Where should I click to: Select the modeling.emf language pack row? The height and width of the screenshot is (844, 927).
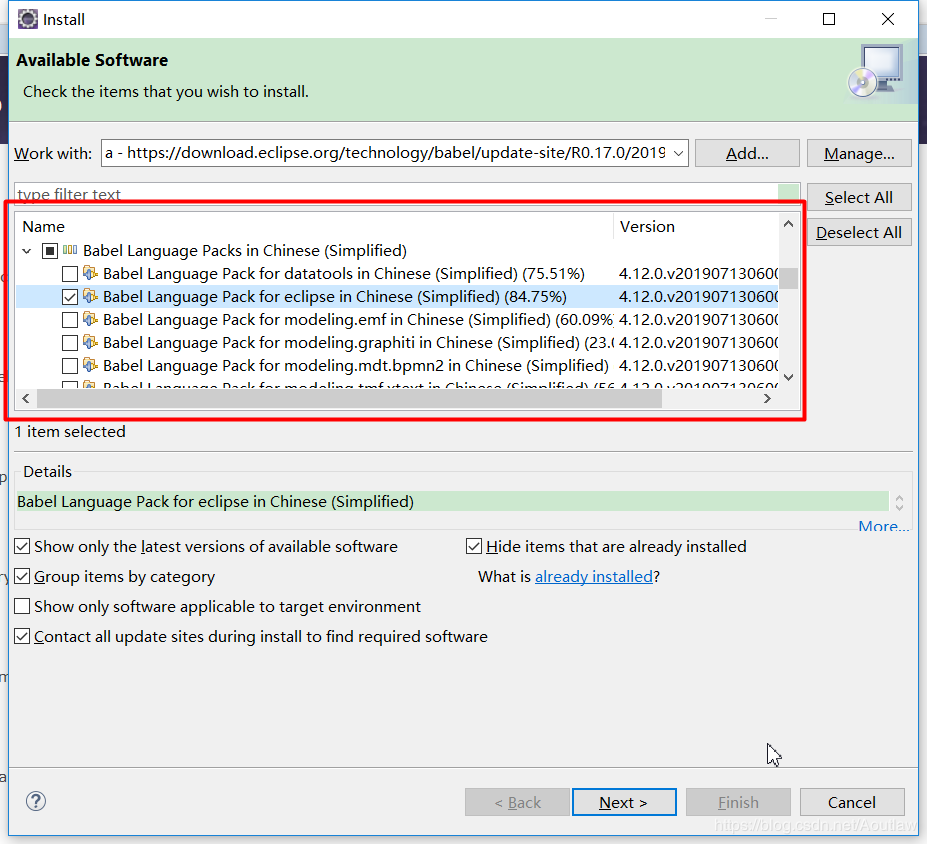[x=327, y=320]
